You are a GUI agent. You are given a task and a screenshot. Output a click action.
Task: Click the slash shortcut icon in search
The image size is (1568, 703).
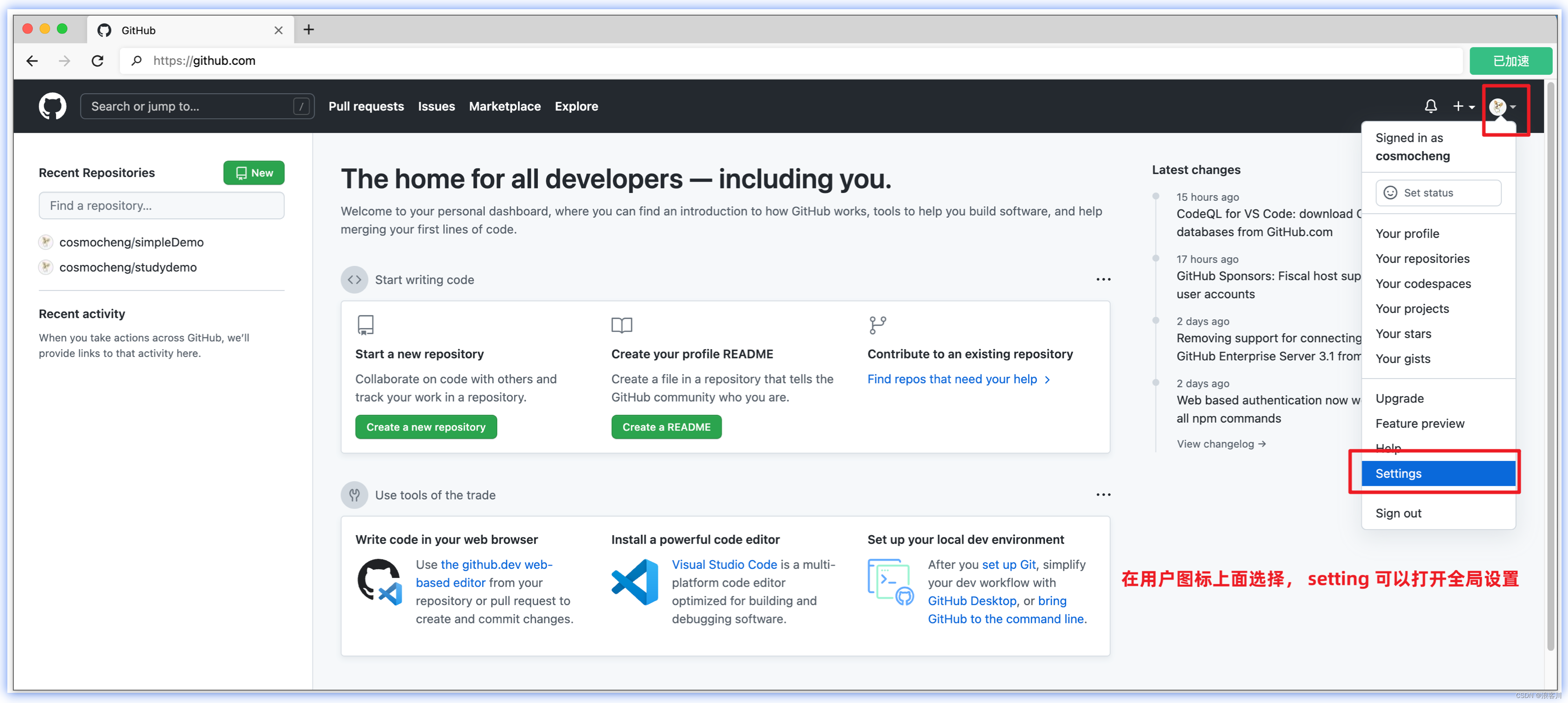point(301,107)
